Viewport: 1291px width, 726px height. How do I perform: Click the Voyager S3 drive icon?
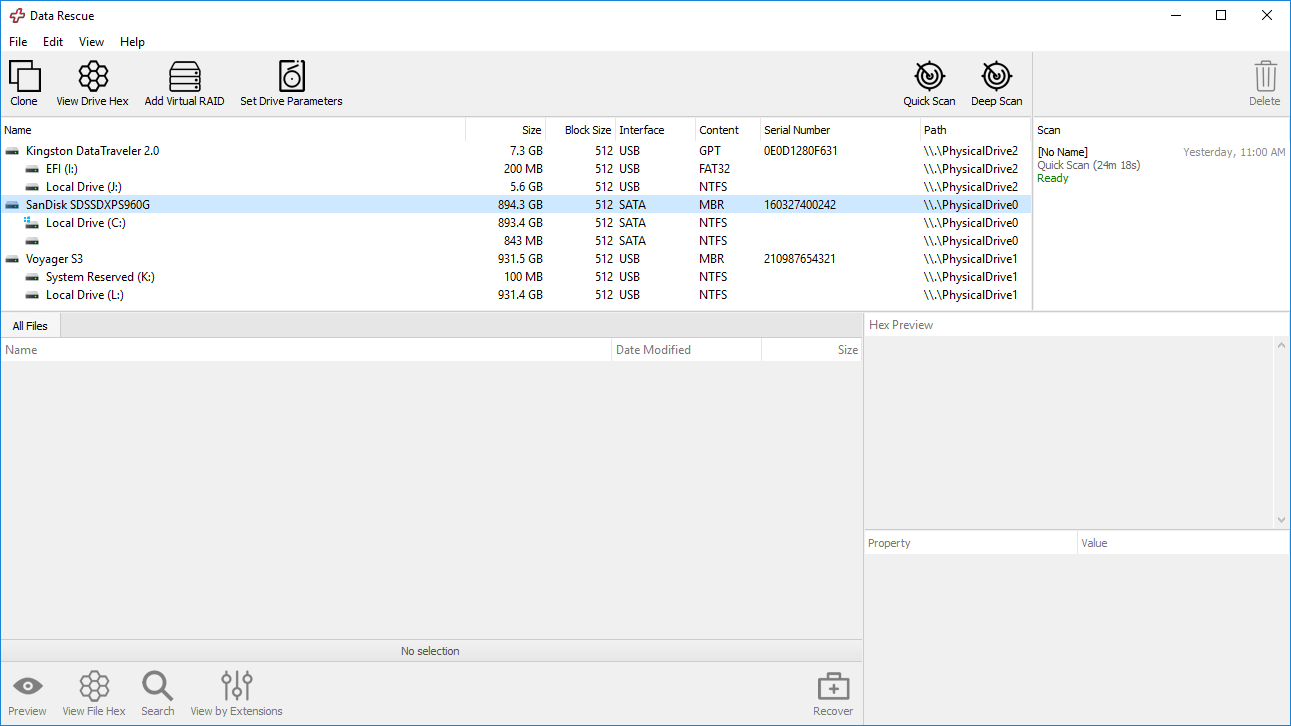click(12, 259)
